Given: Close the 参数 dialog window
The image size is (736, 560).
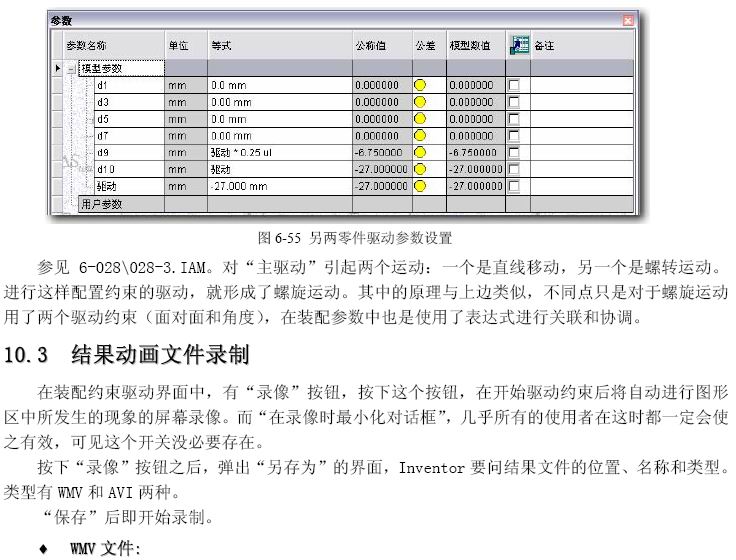Looking at the screenshot, I should pyautogui.click(x=628, y=20).
